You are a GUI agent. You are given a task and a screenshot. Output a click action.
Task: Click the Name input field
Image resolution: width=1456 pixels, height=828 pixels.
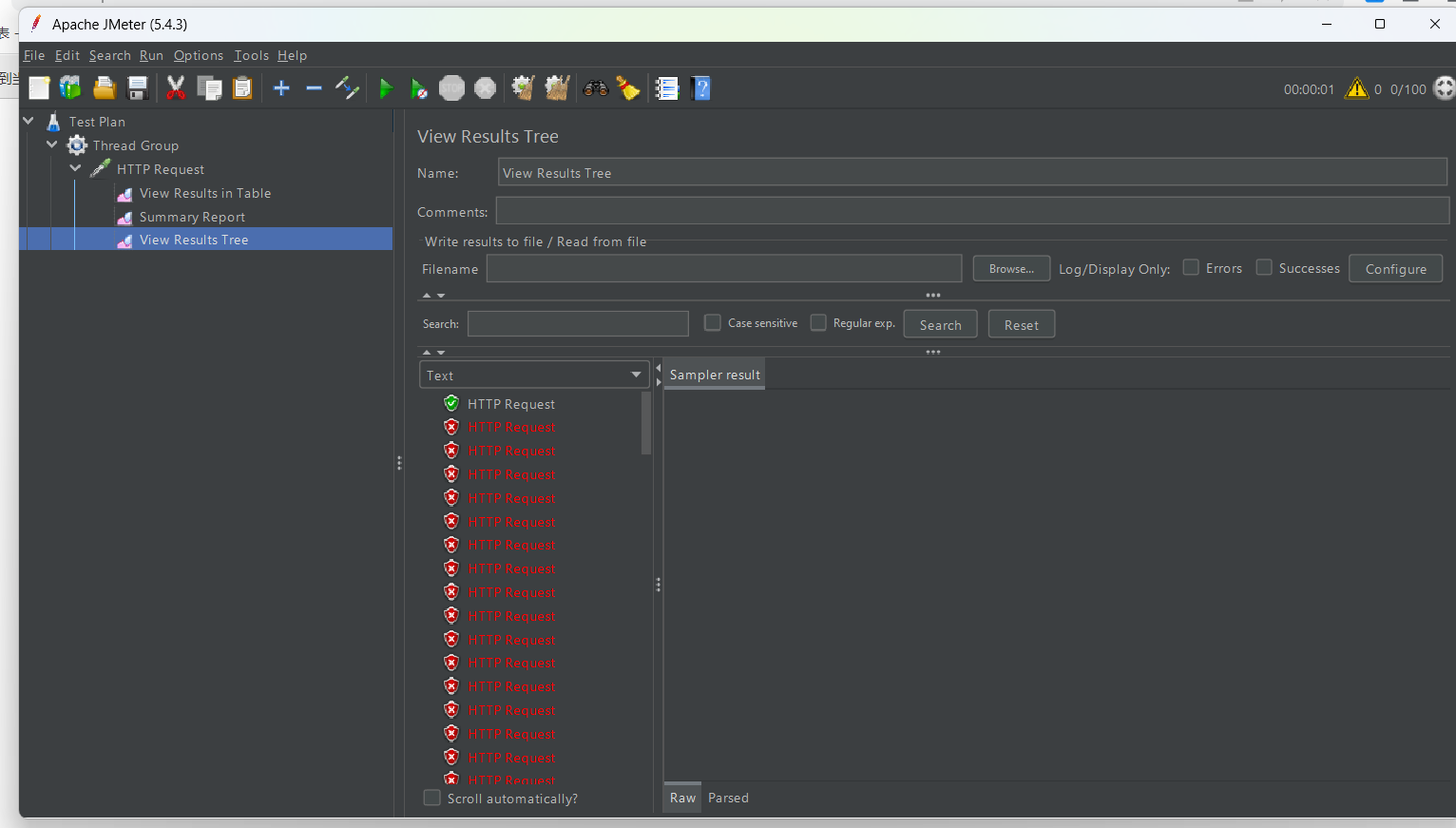972,172
